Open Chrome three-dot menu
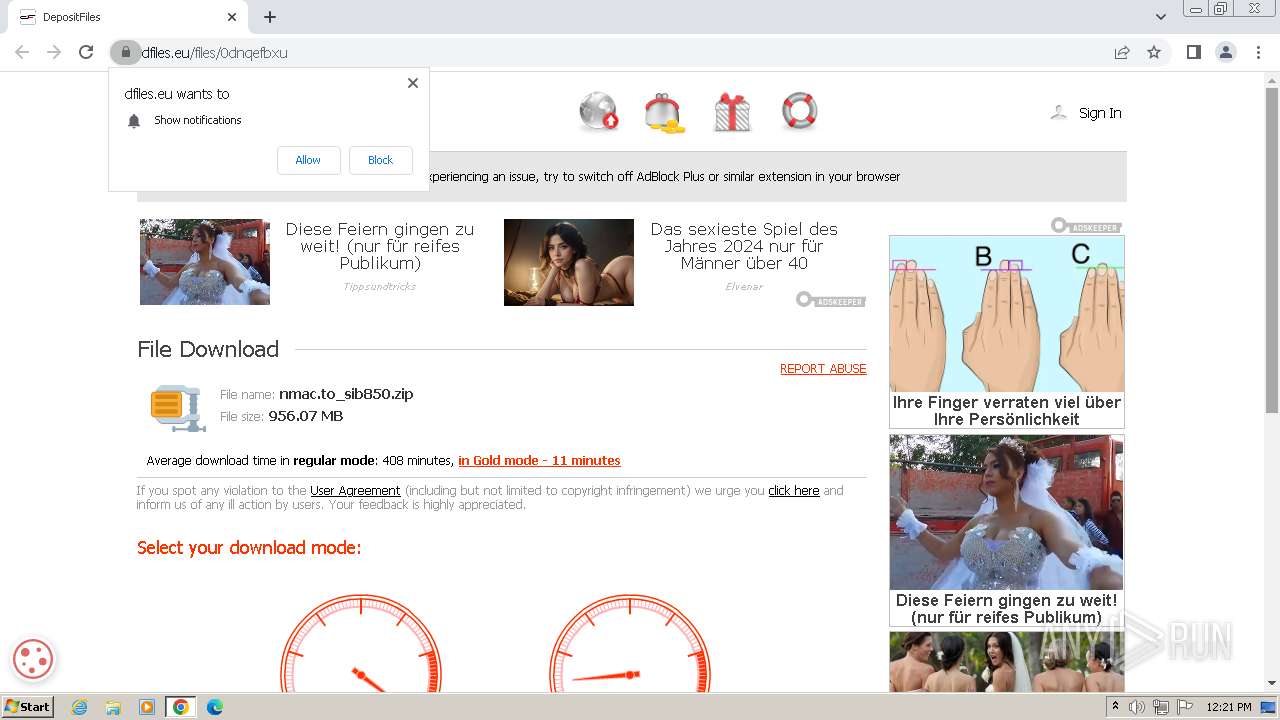 1258,52
